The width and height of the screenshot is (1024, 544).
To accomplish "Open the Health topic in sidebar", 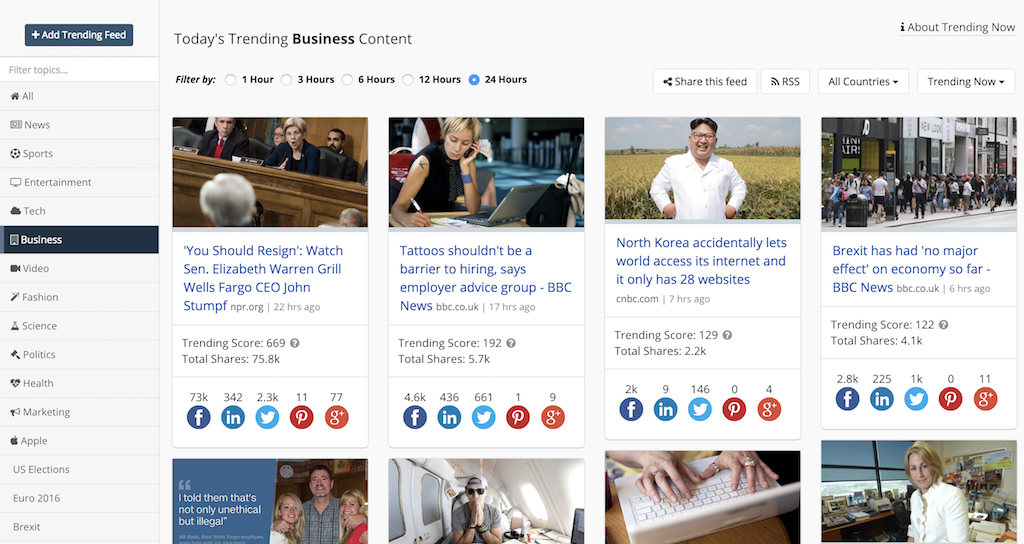I will click(79, 383).
